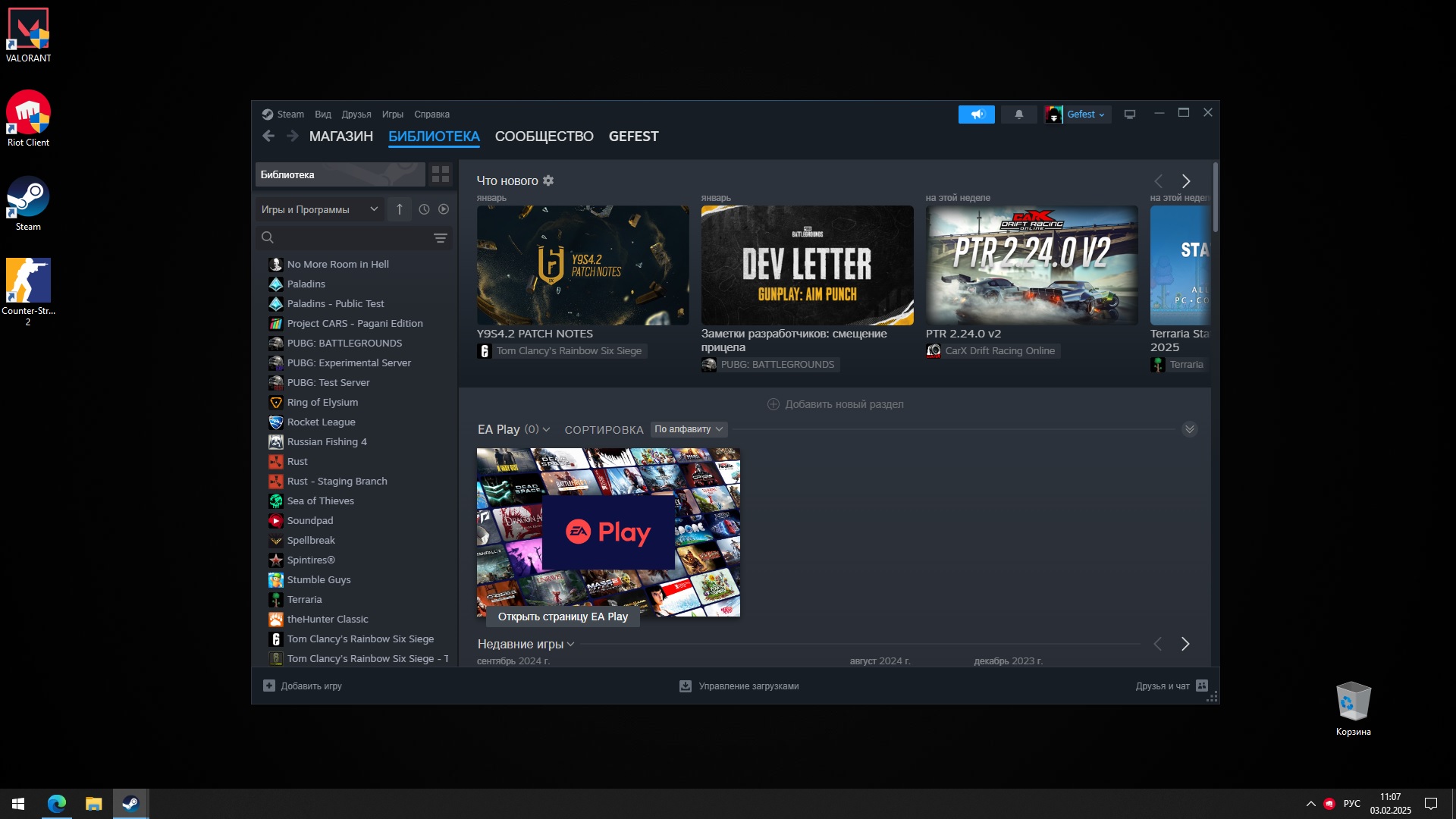The width and height of the screenshot is (1456, 819).
Task: Open Games and Software filter dropdown
Action: (319, 209)
